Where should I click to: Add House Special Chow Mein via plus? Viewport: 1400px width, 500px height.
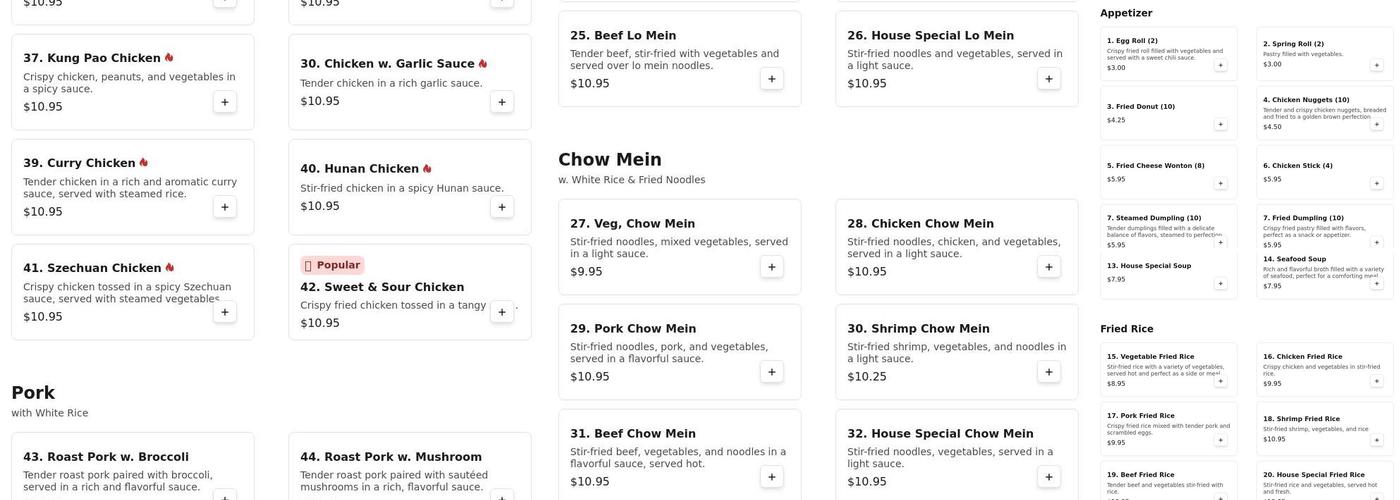pos(1049,477)
